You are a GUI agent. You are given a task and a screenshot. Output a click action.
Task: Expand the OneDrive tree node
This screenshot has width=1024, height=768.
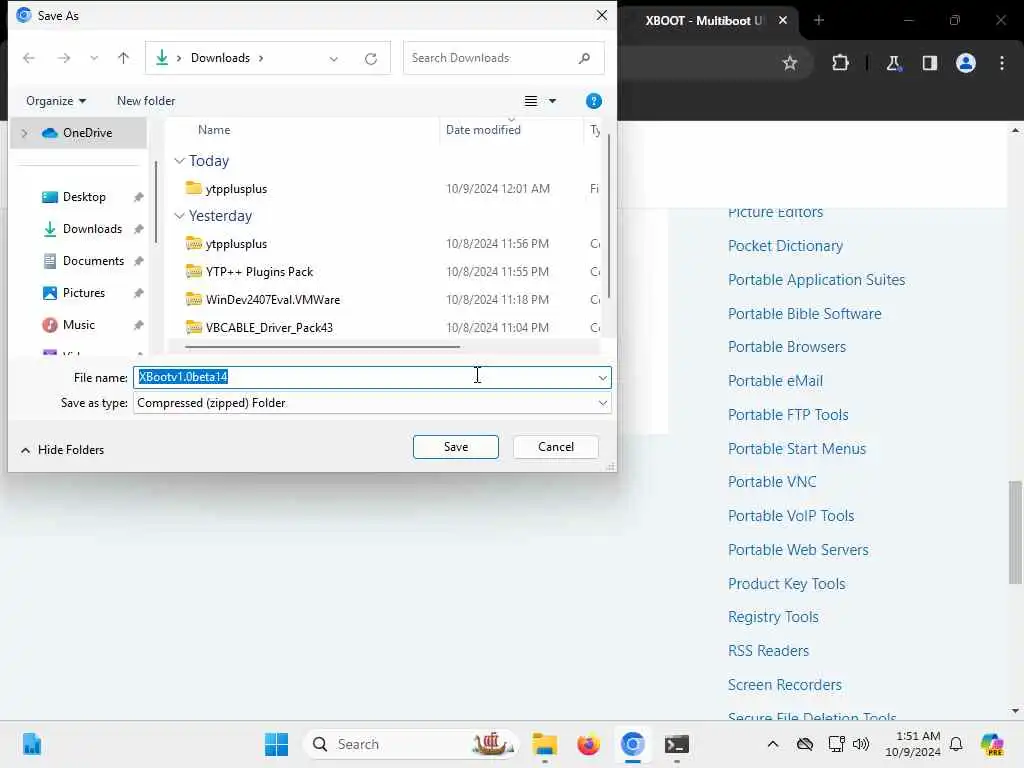[25, 133]
